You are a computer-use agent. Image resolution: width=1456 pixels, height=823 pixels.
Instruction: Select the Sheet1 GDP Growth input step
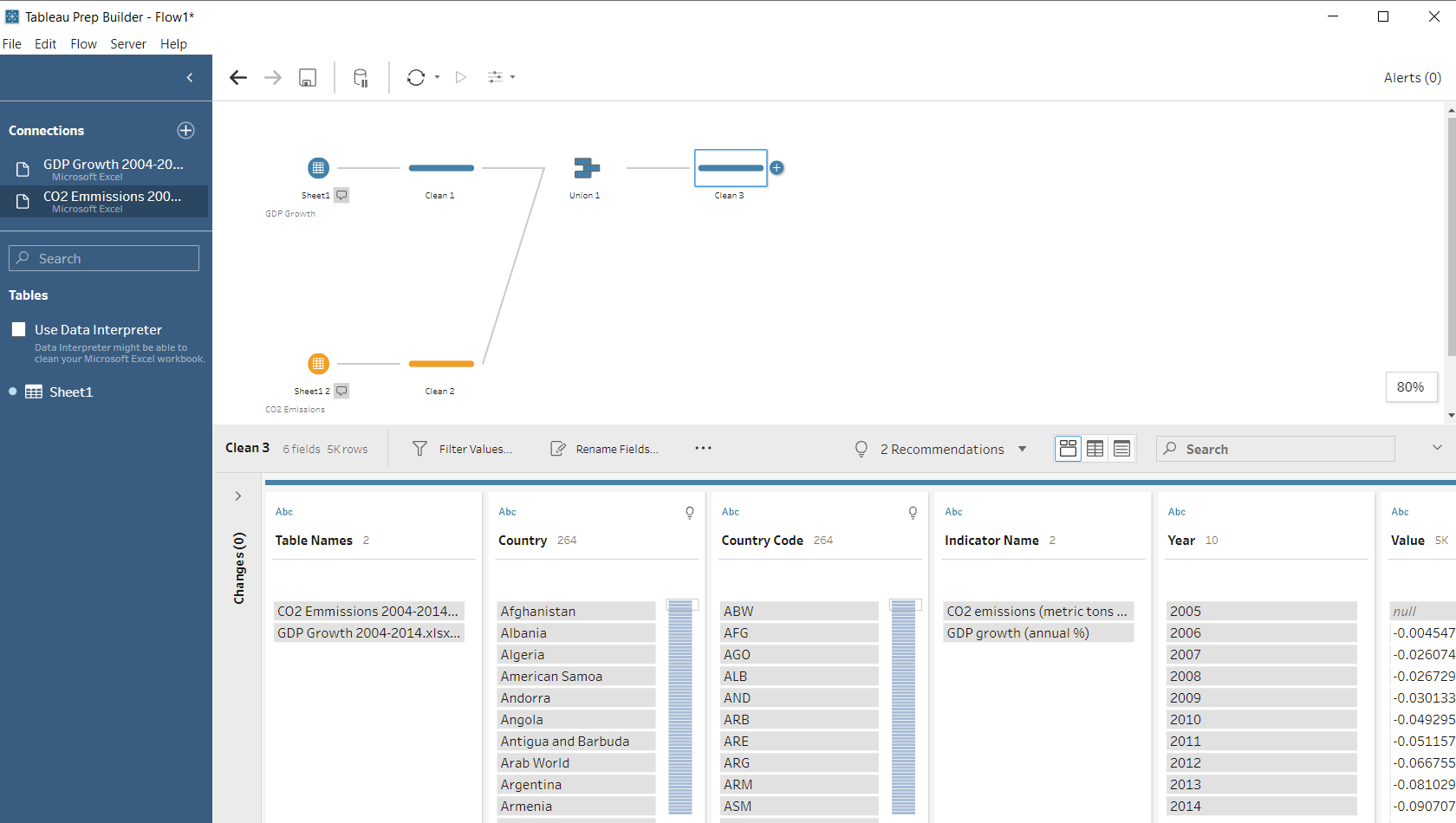coord(318,168)
